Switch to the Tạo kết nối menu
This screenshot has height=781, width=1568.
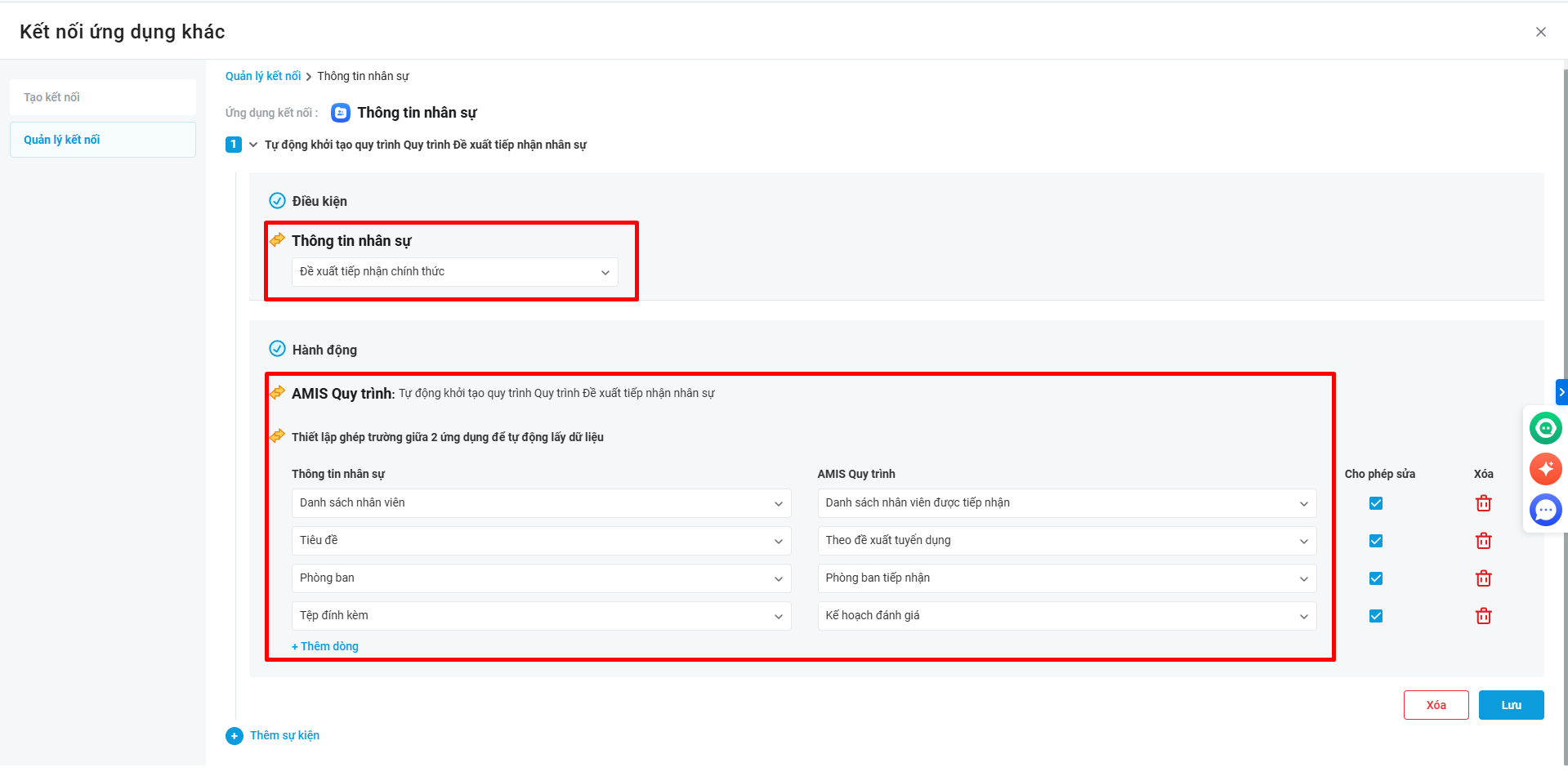coord(103,97)
